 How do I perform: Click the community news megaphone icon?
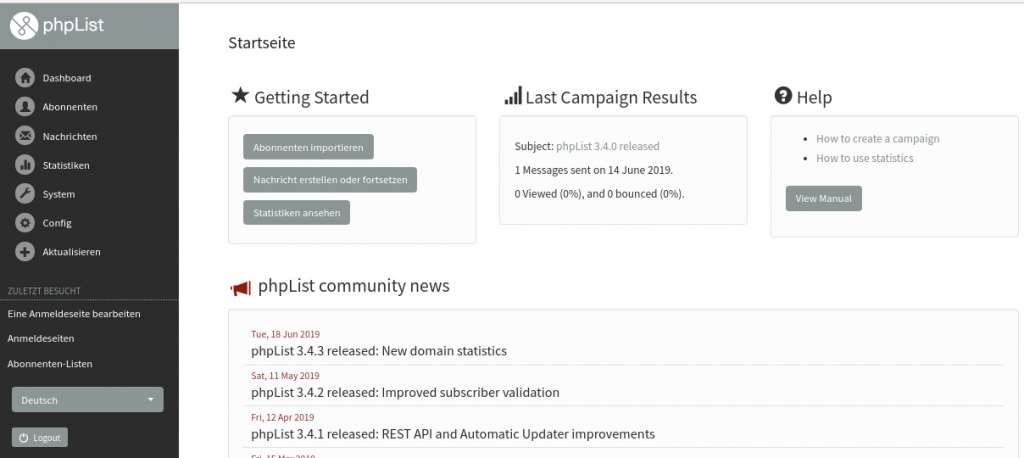240,288
